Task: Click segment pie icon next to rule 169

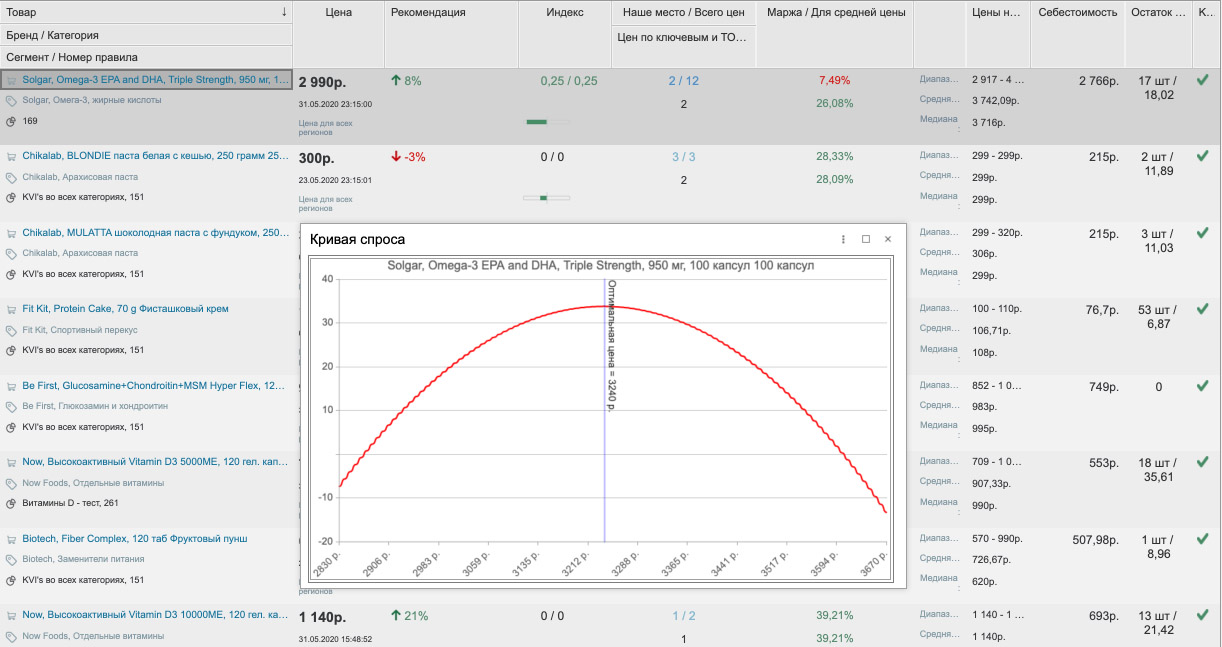Action: [11, 121]
